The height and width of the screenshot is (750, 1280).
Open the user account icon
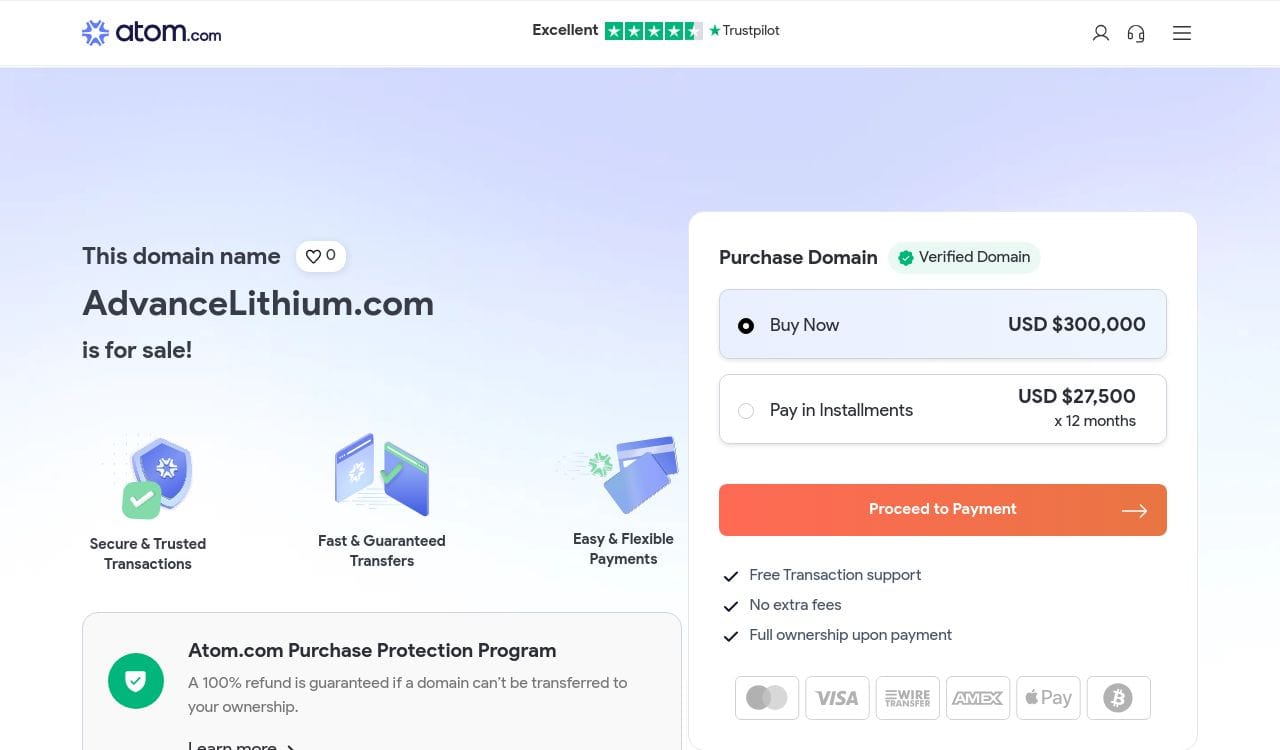pyautogui.click(x=1101, y=33)
